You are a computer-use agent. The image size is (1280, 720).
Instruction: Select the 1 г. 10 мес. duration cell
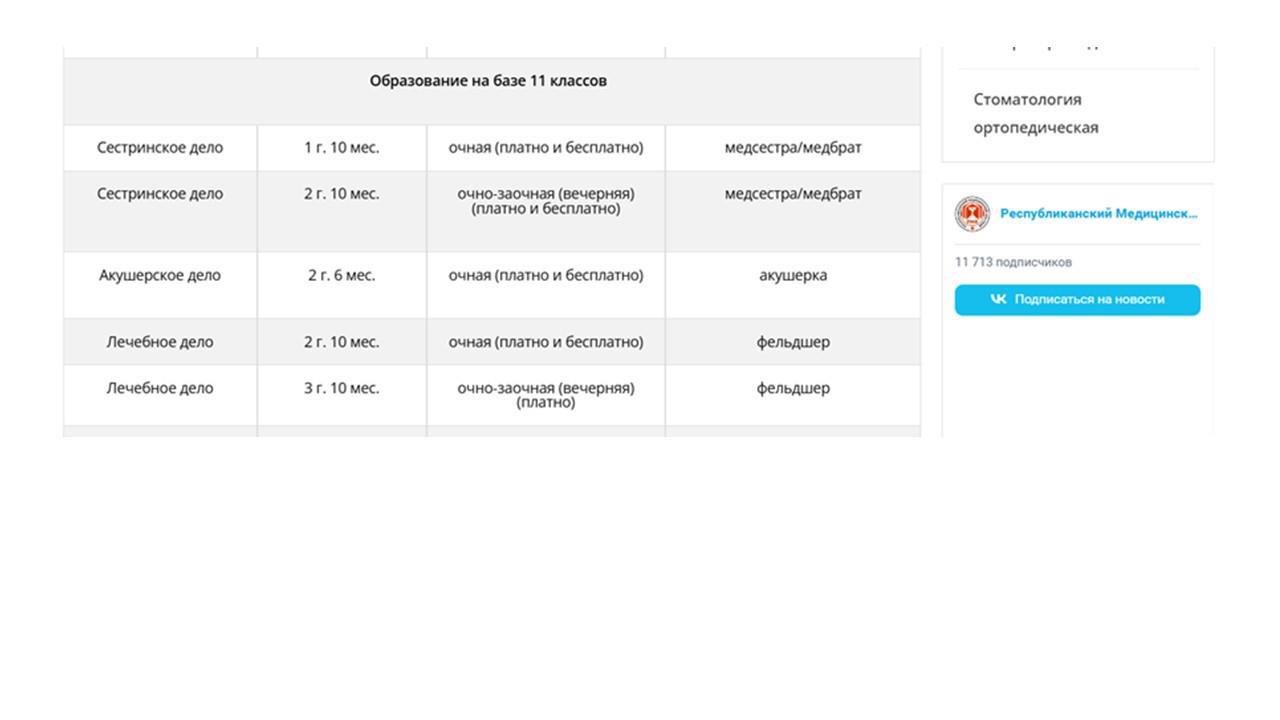coord(341,147)
